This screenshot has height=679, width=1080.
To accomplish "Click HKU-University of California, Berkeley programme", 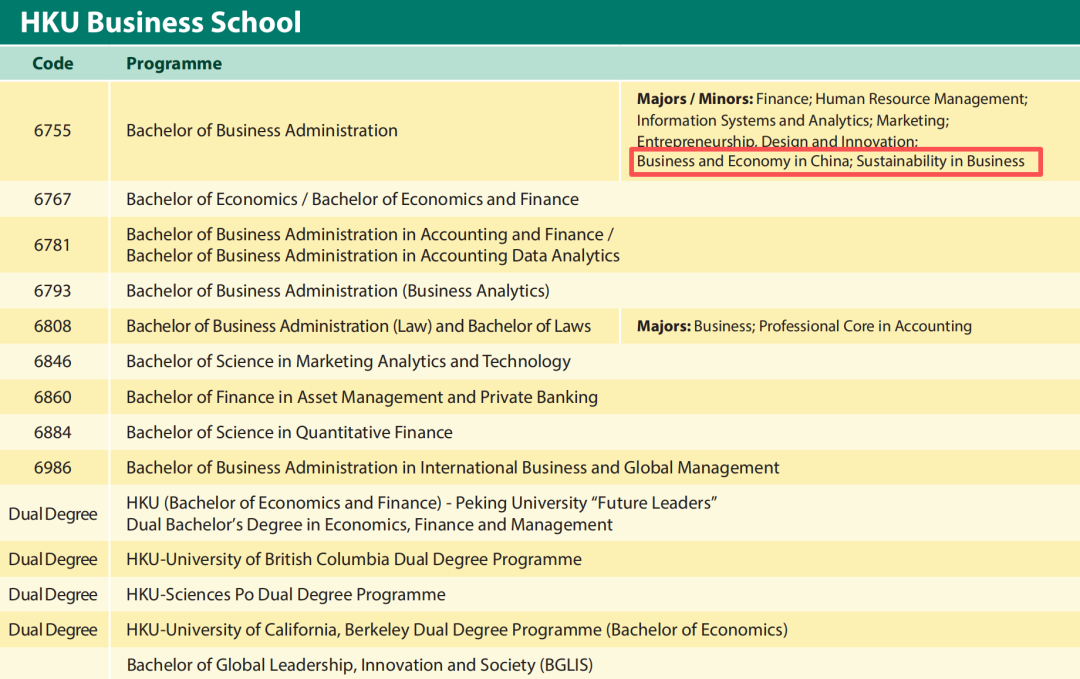I will tap(457, 630).
